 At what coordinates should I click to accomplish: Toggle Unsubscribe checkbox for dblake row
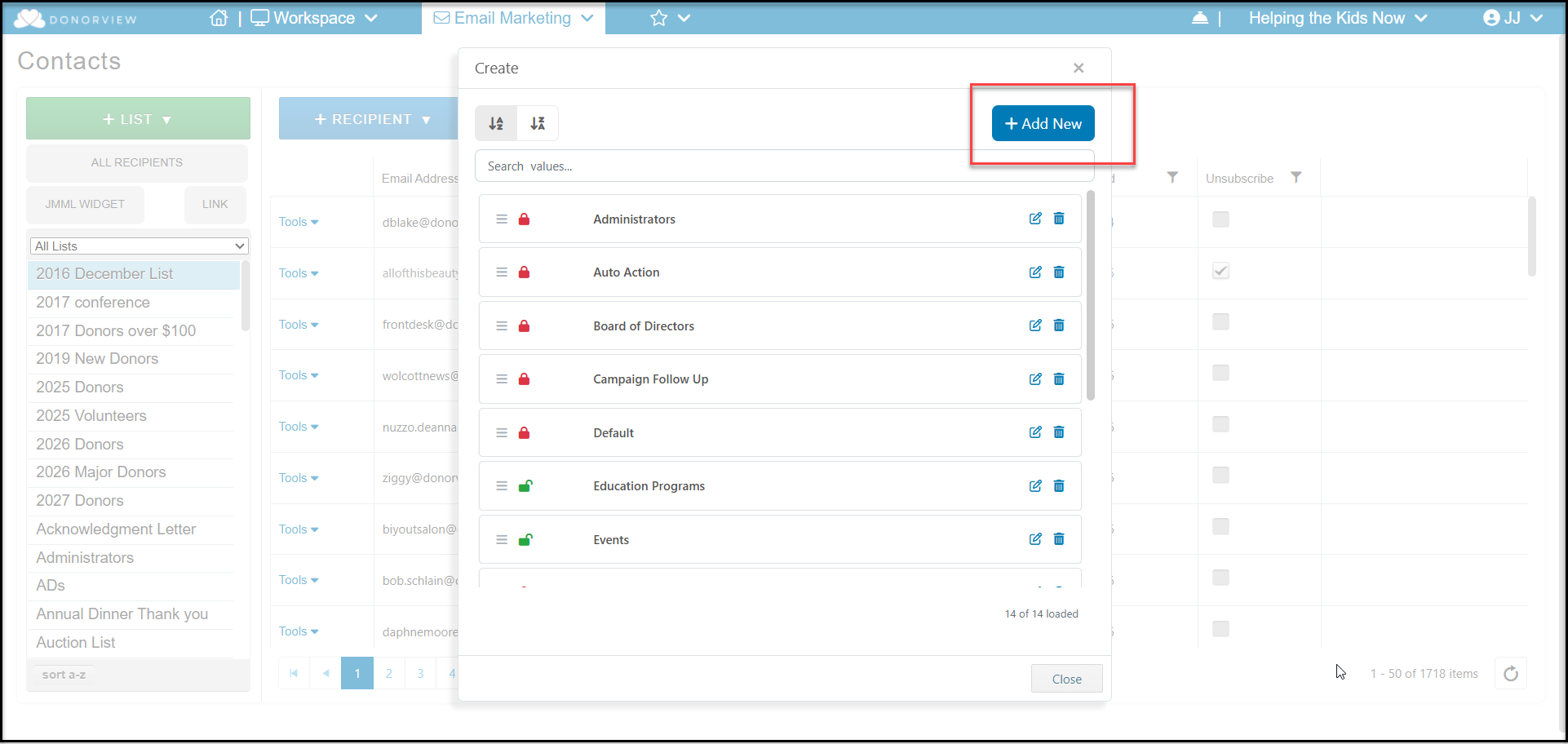pos(1220,219)
